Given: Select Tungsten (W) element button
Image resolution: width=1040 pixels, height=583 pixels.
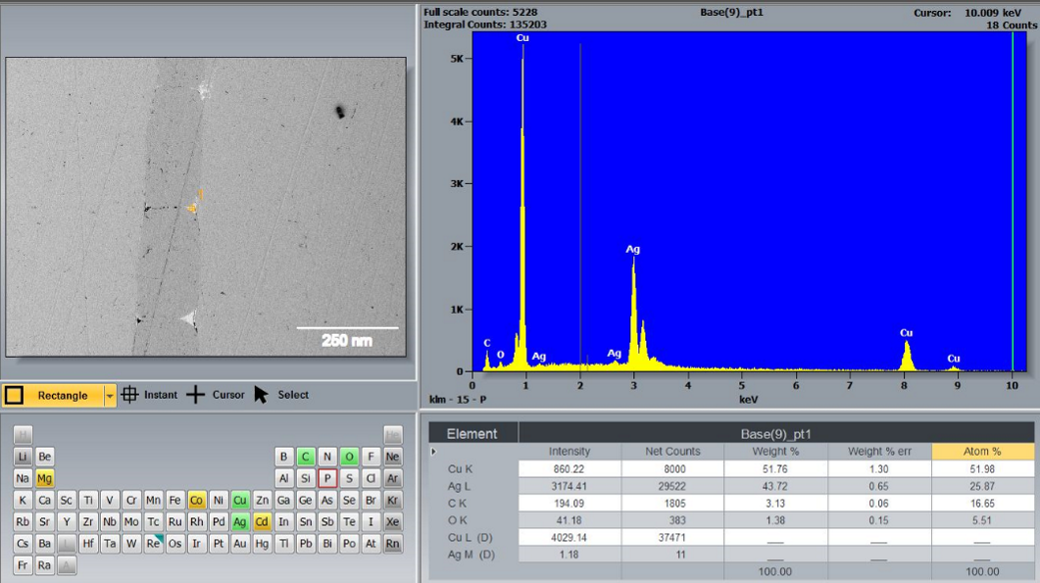Looking at the screenshot, I should [x=131, y=545].
